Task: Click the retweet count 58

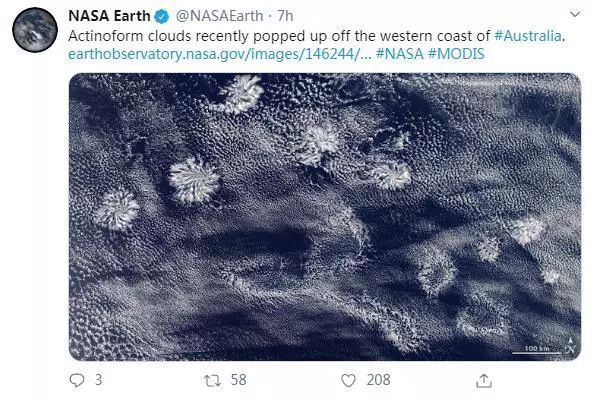Action: click(239, 380)
